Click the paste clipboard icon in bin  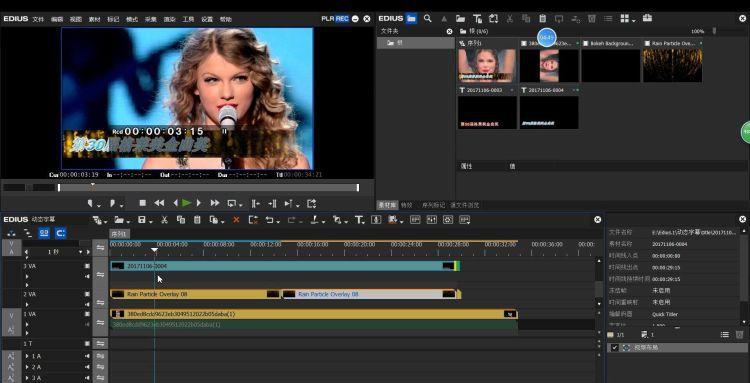pyautogui.click(x=542, y=19)
